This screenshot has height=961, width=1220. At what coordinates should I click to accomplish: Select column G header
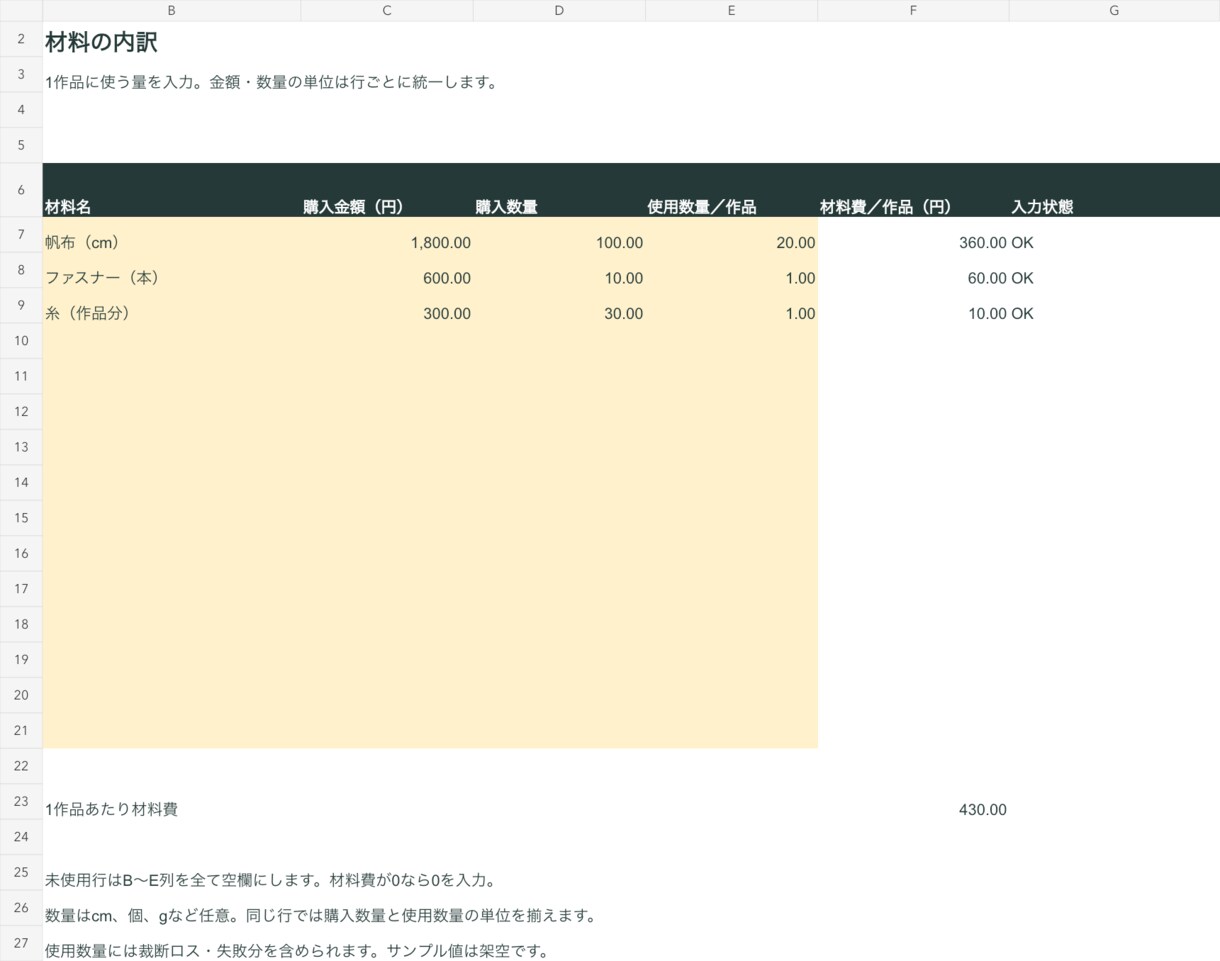point(1114,10)
